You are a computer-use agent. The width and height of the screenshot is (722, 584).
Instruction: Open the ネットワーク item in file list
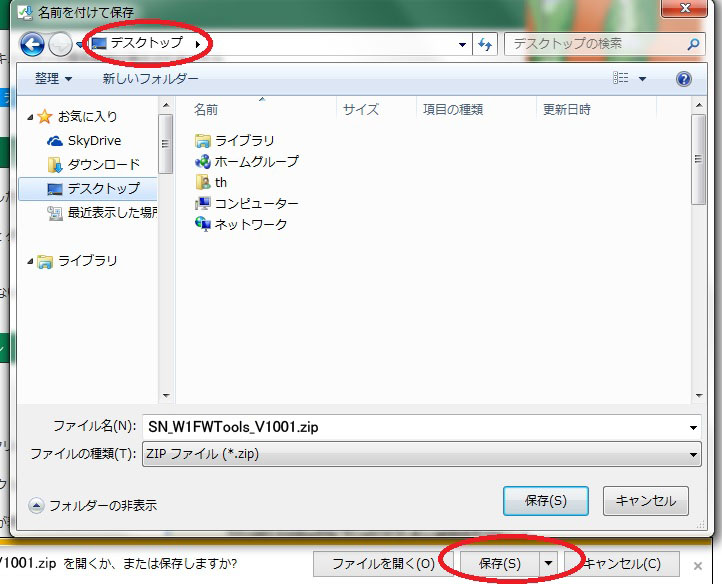(x=250, y=224)
